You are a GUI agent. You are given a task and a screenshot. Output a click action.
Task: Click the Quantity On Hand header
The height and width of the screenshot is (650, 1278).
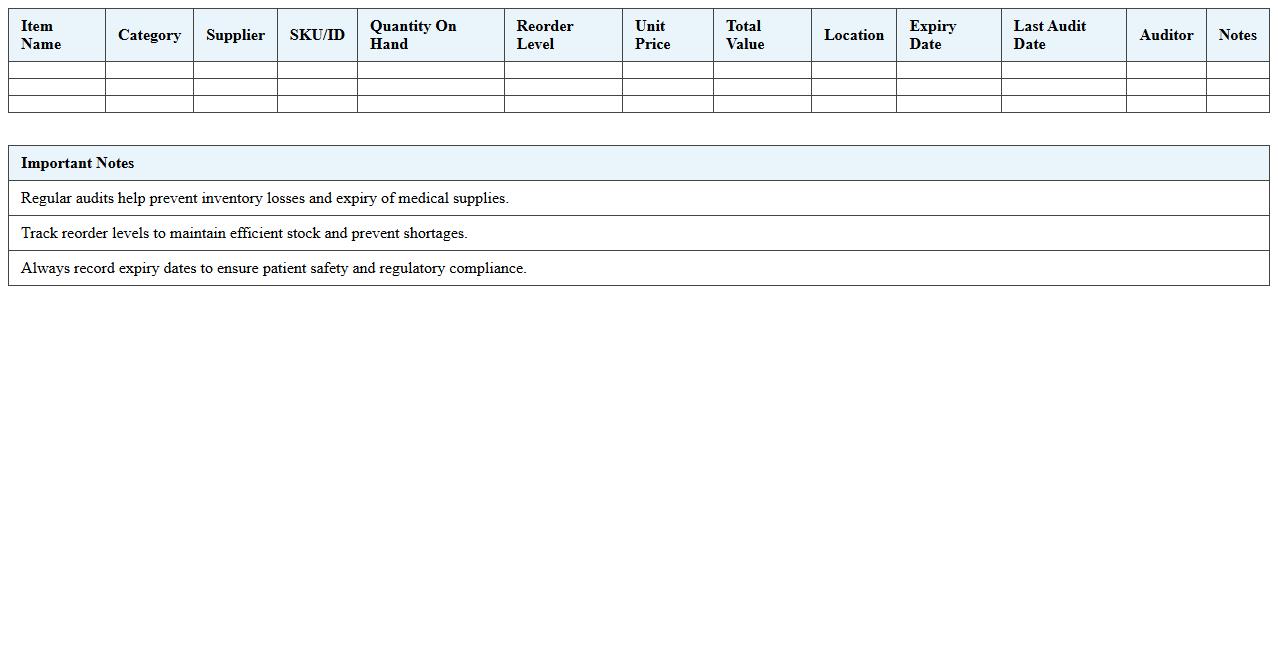pyautogui.click(x=413, y=35)
